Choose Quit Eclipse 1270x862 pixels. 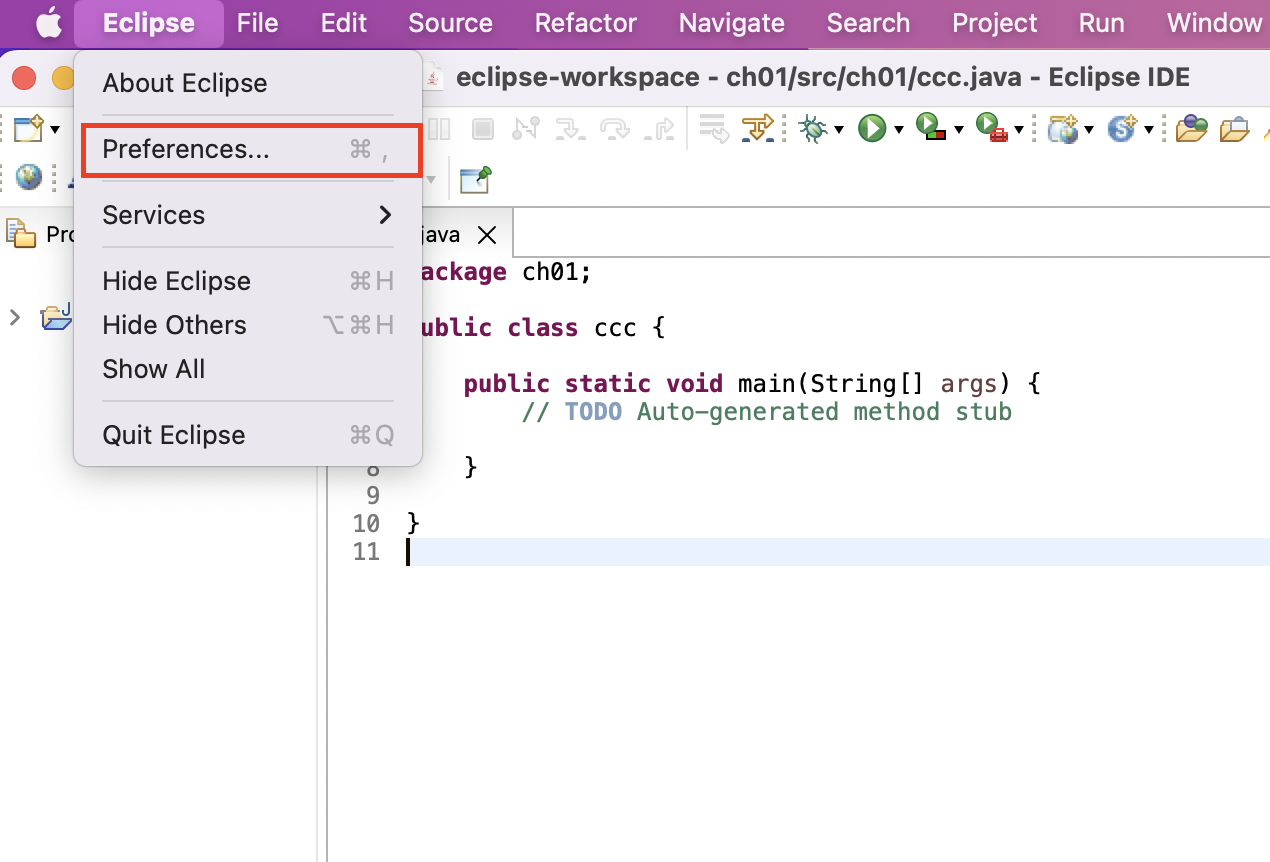(x=248, y=435)
